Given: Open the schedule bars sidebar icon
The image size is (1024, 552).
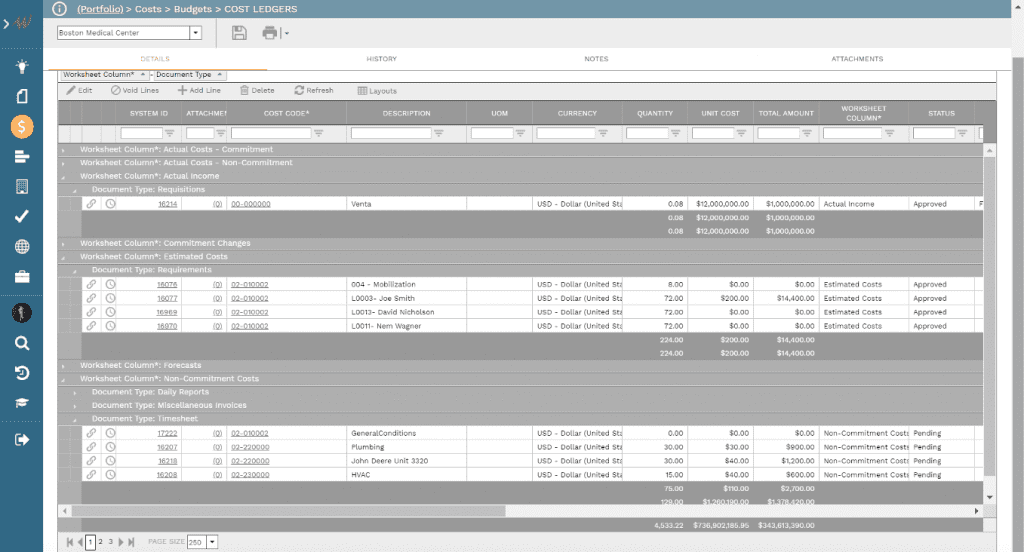Looking at the screenshot, I should tap(22, 157).
